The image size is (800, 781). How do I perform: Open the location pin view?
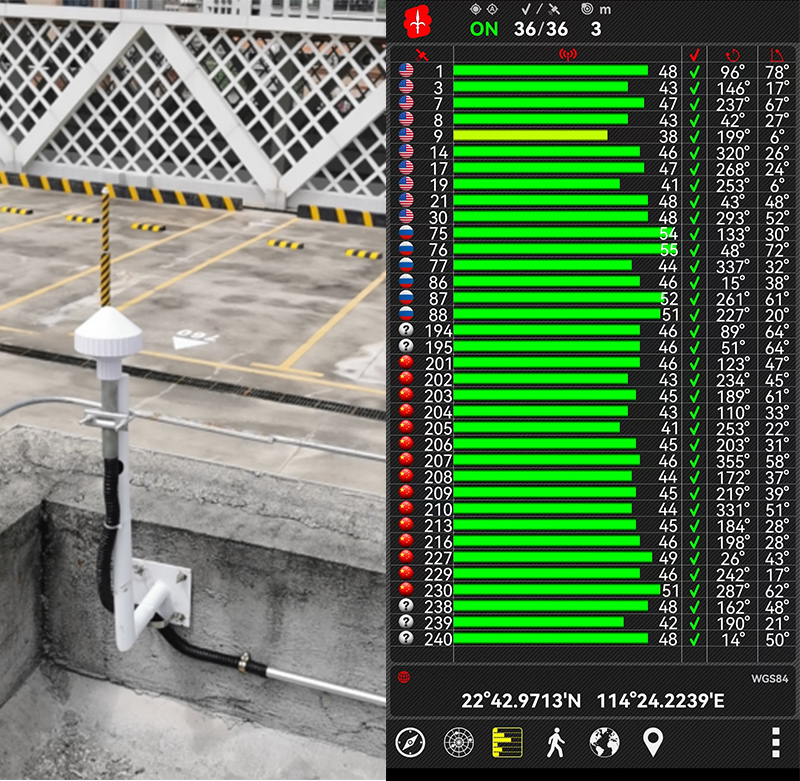coord(653,742)
